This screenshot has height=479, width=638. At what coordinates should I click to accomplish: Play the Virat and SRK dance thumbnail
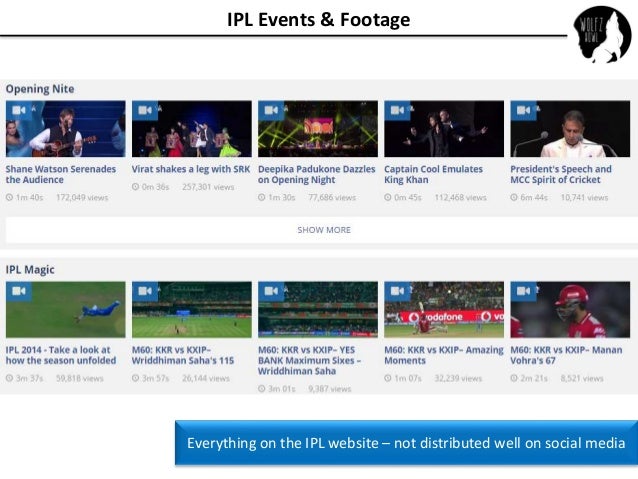click(192, 129)
